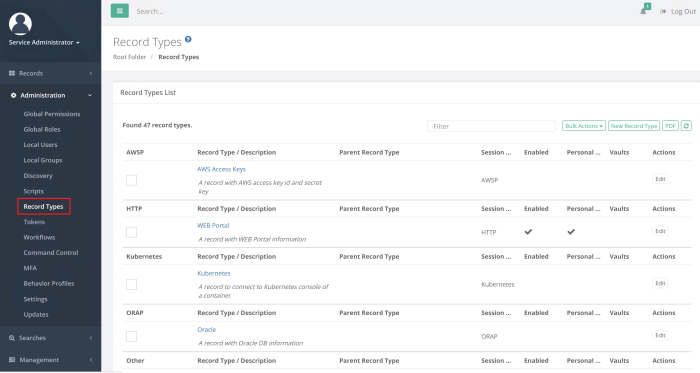Click the Searches magnifier icon
The width and height of the screenshot is (700, 373).
pyautogui.click(x=12, y=338)
